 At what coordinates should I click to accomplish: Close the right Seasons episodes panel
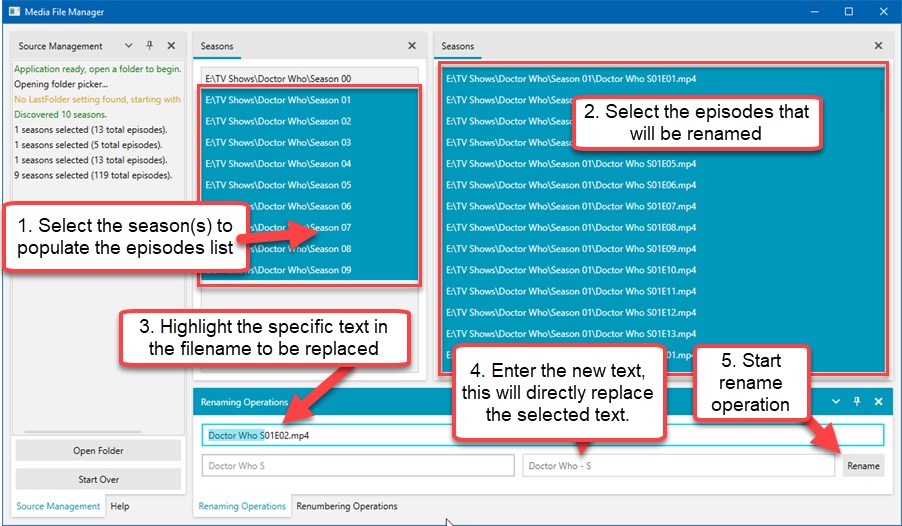coord(878,45)
